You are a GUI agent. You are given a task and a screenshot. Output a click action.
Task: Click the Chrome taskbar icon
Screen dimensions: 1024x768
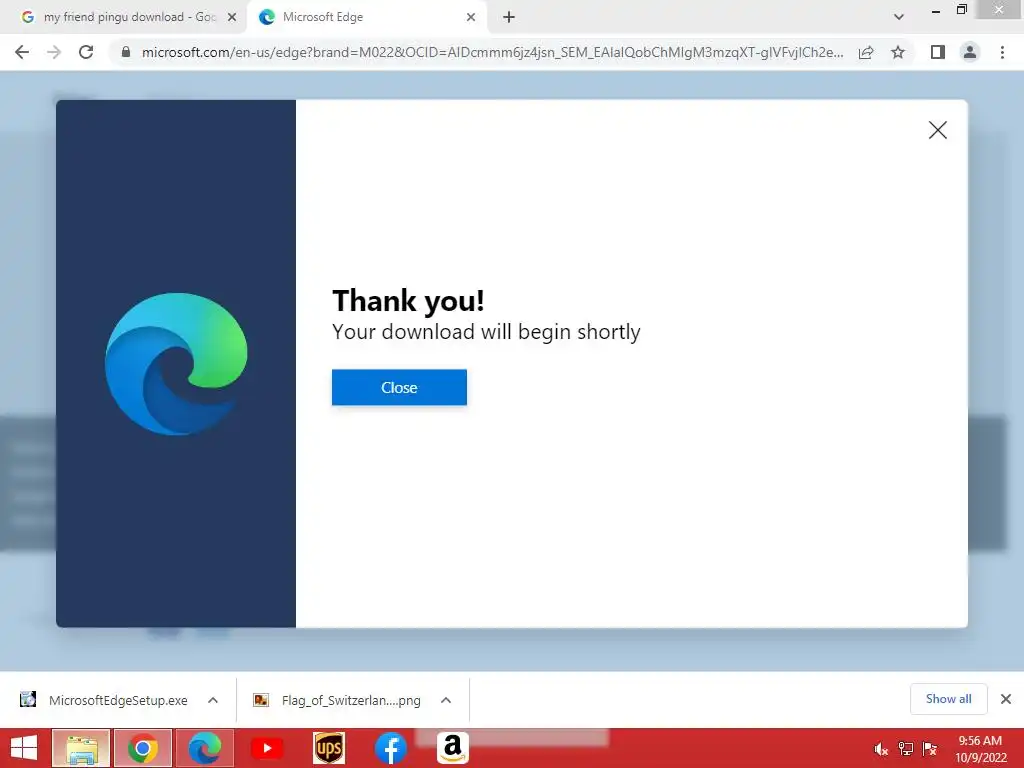tap(143, 748)
